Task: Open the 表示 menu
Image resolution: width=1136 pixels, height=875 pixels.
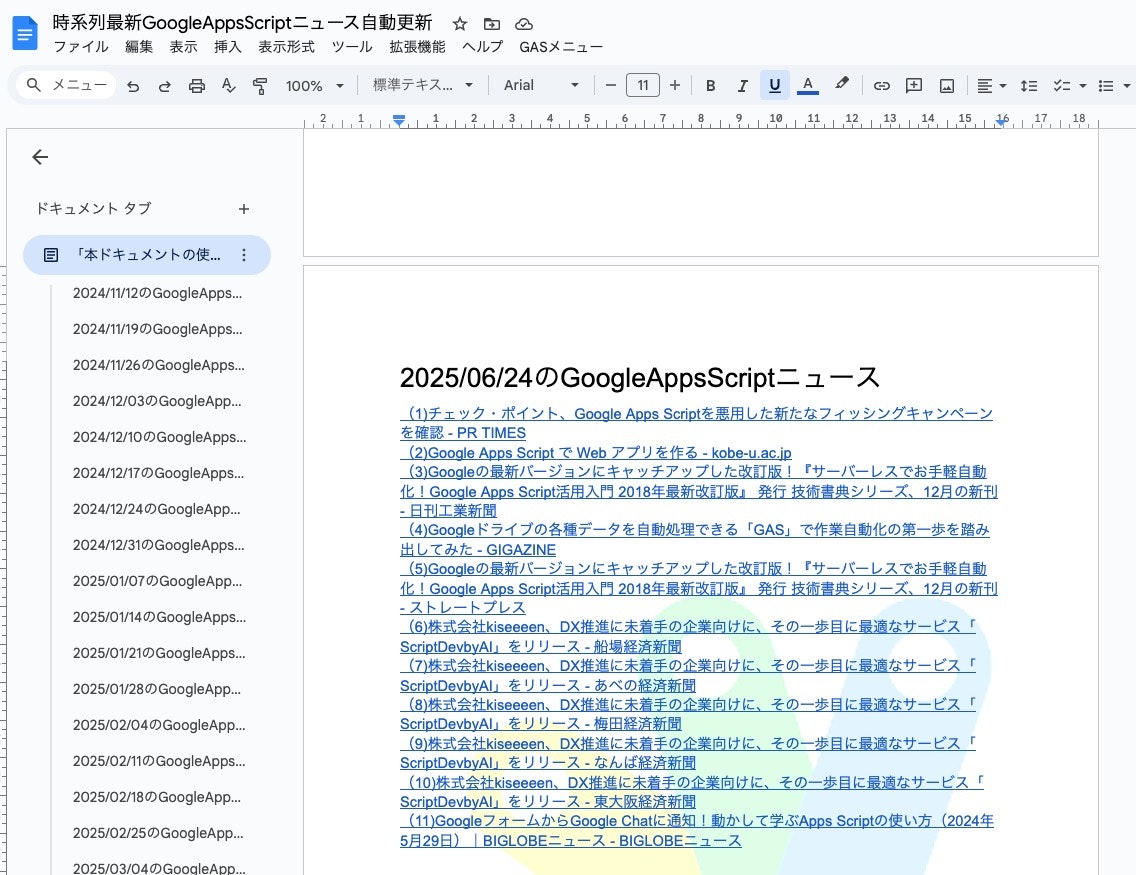Action: point(183,47)
